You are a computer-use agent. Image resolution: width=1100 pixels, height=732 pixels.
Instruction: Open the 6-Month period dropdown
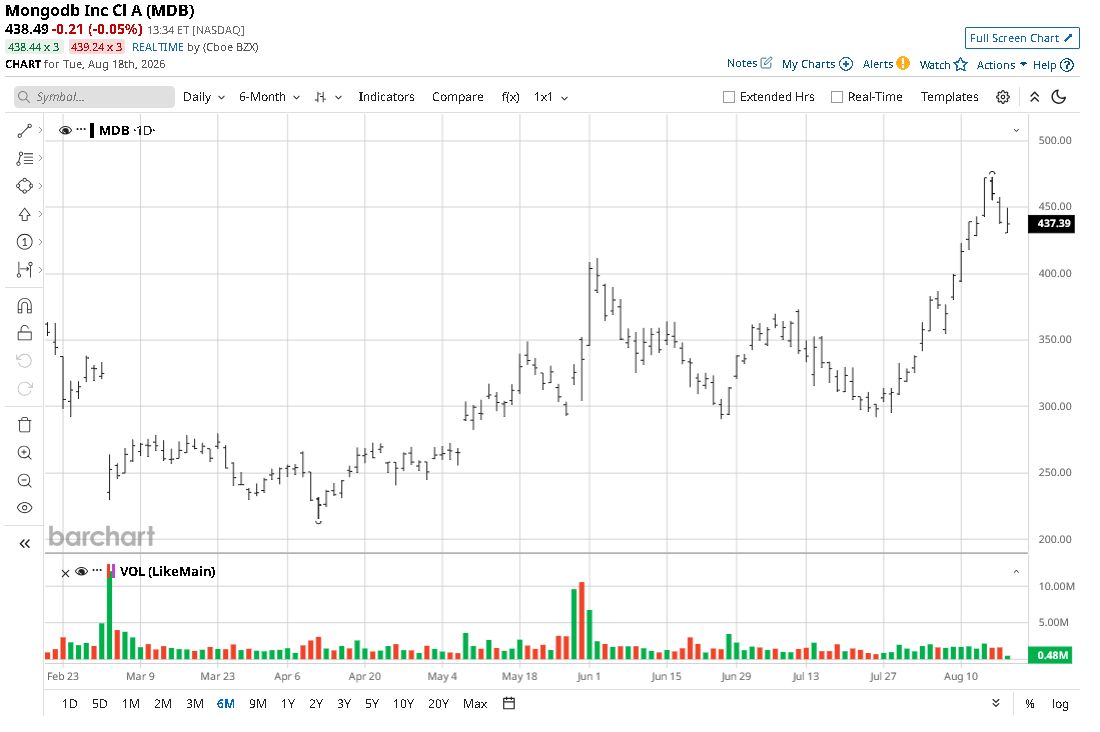coord(269,97)
